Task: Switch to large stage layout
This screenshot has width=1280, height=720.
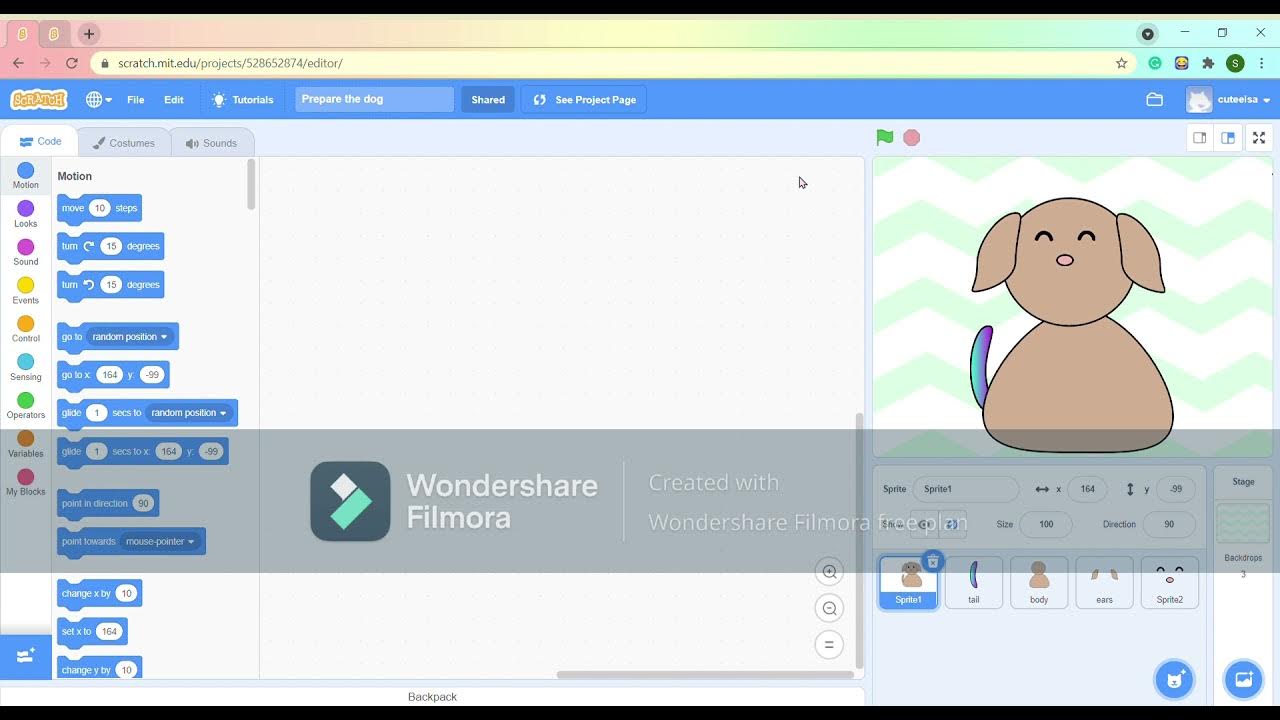Action: [1228, 138]
